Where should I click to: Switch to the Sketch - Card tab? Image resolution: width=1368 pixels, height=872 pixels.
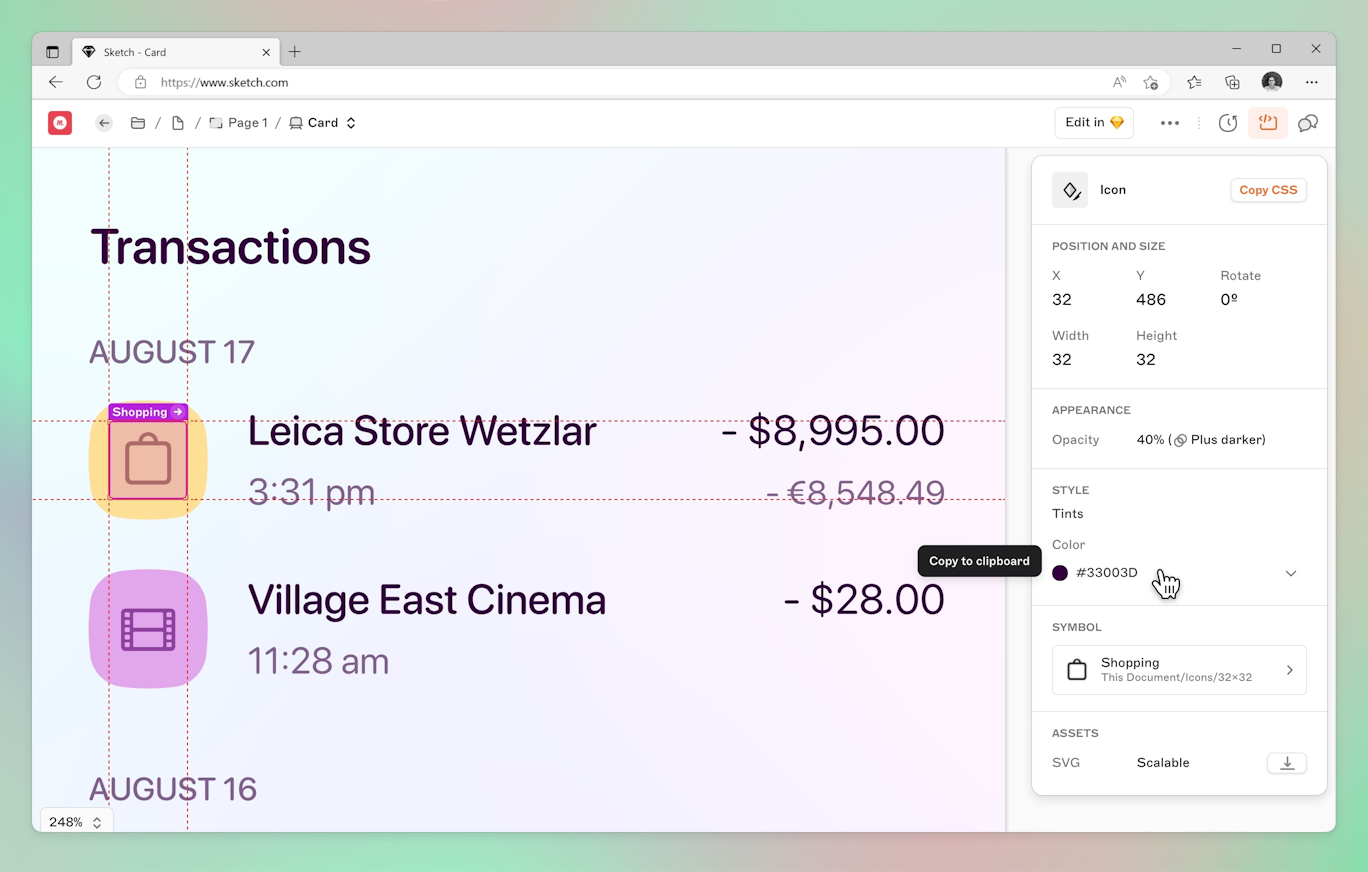(176, 52)
